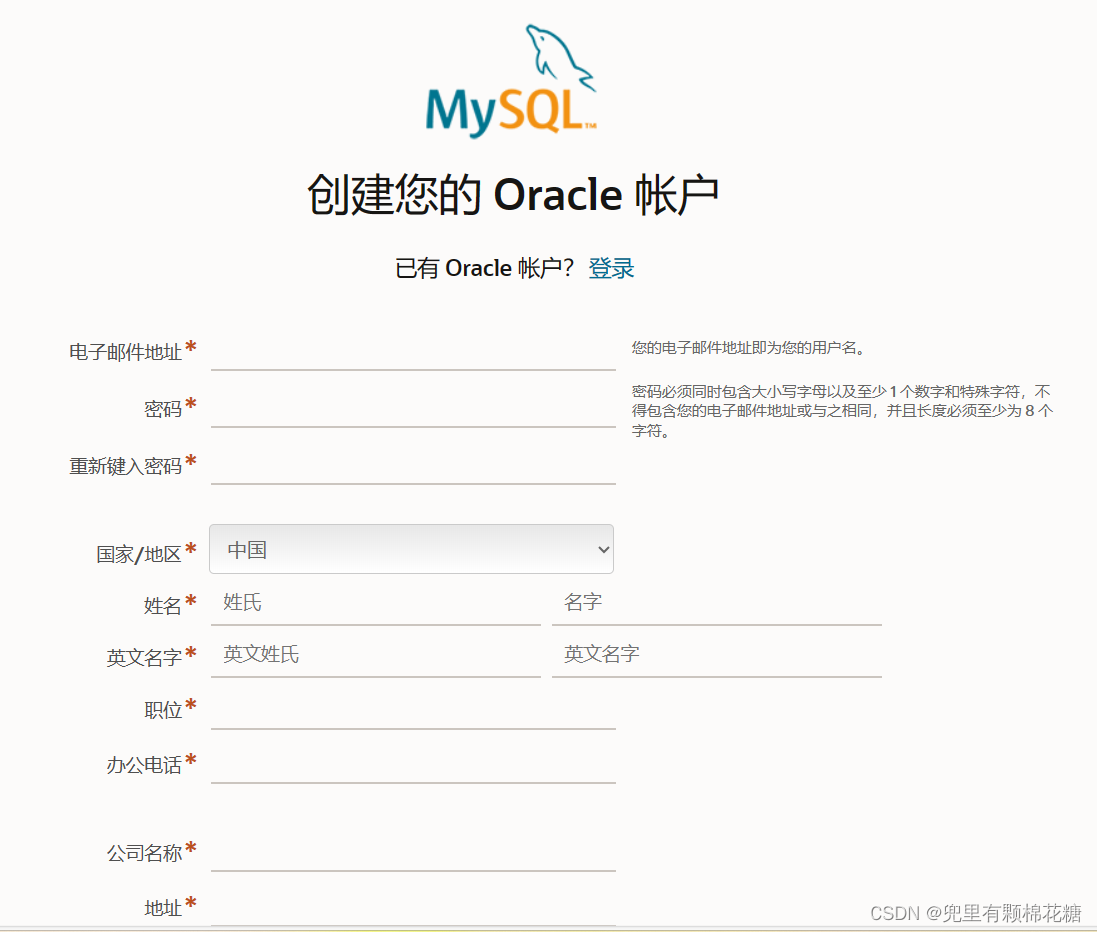Image resolution: width=1097 pixels, height=932 pixels.
Task: Focus the 英文名字 input field
Action: click(x=716, y=655)
